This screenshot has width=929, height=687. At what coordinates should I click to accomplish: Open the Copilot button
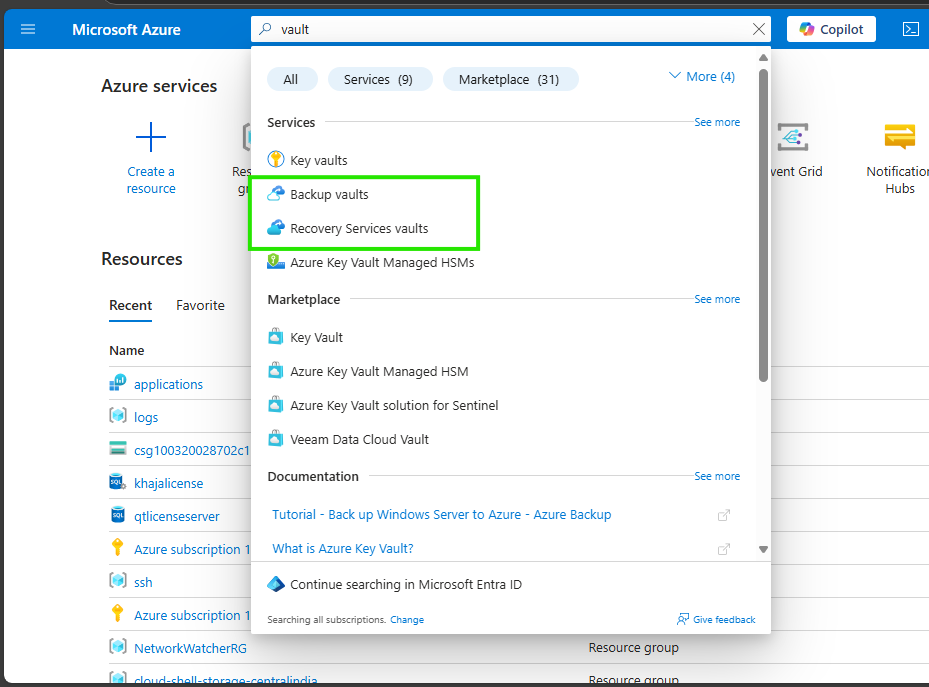coord(831,29)
